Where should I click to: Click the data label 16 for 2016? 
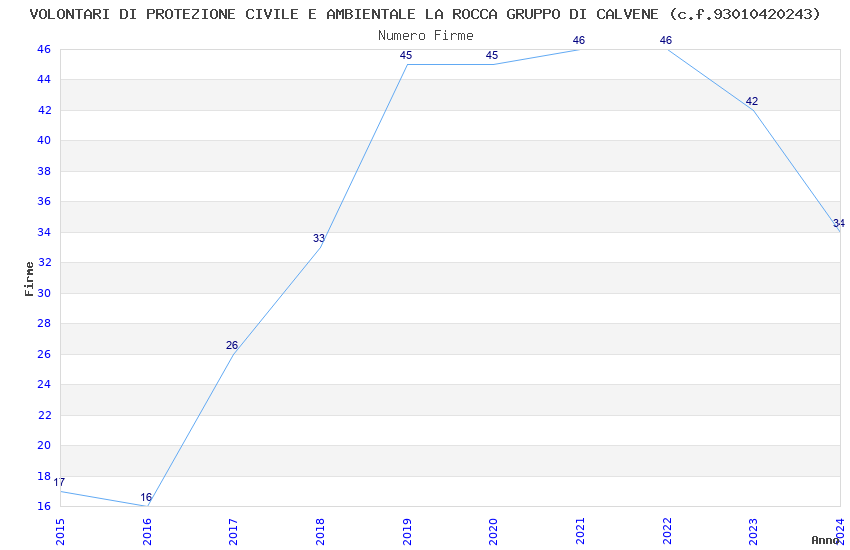(146, 497)
